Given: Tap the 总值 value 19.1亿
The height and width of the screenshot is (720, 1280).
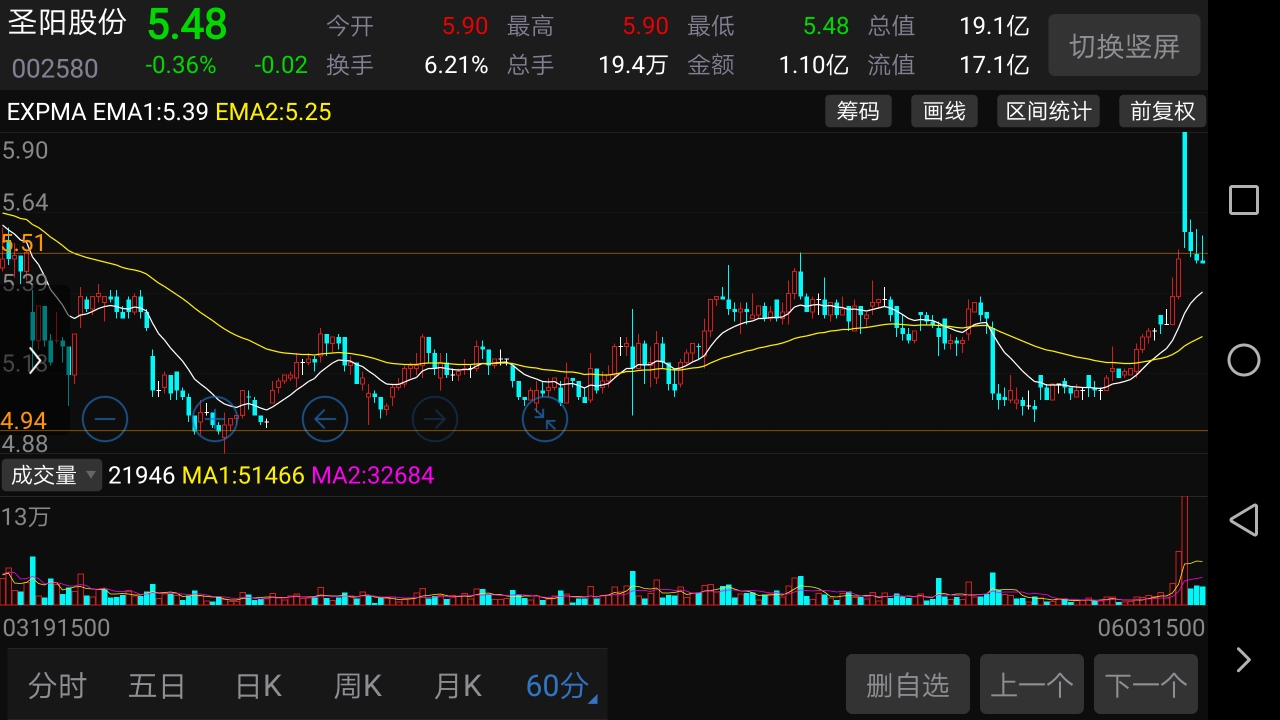Looking at the screenshot, I should coord(994,26).
